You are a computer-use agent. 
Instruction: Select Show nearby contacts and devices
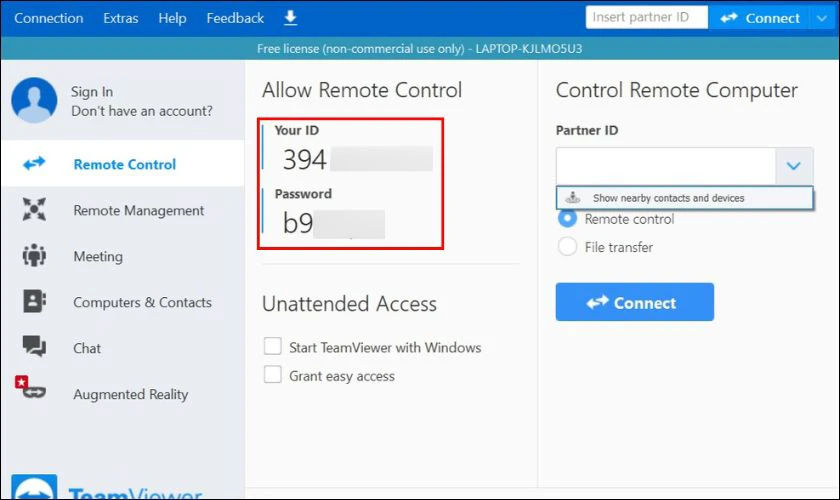(x=668, y=198)
